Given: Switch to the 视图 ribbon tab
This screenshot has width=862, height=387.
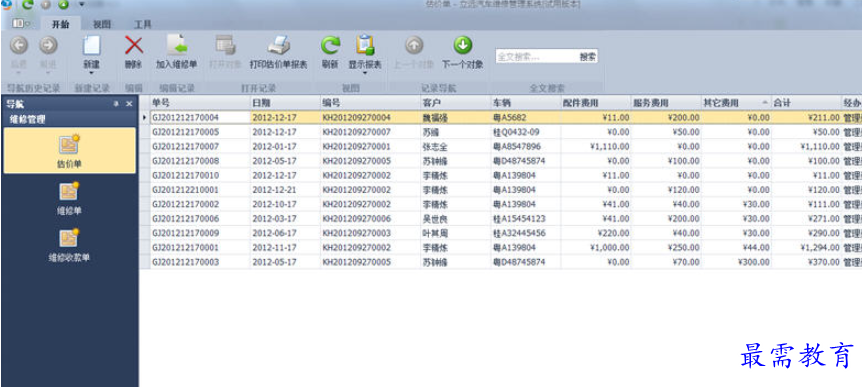Looking at the screenshot, I should 102,24.
